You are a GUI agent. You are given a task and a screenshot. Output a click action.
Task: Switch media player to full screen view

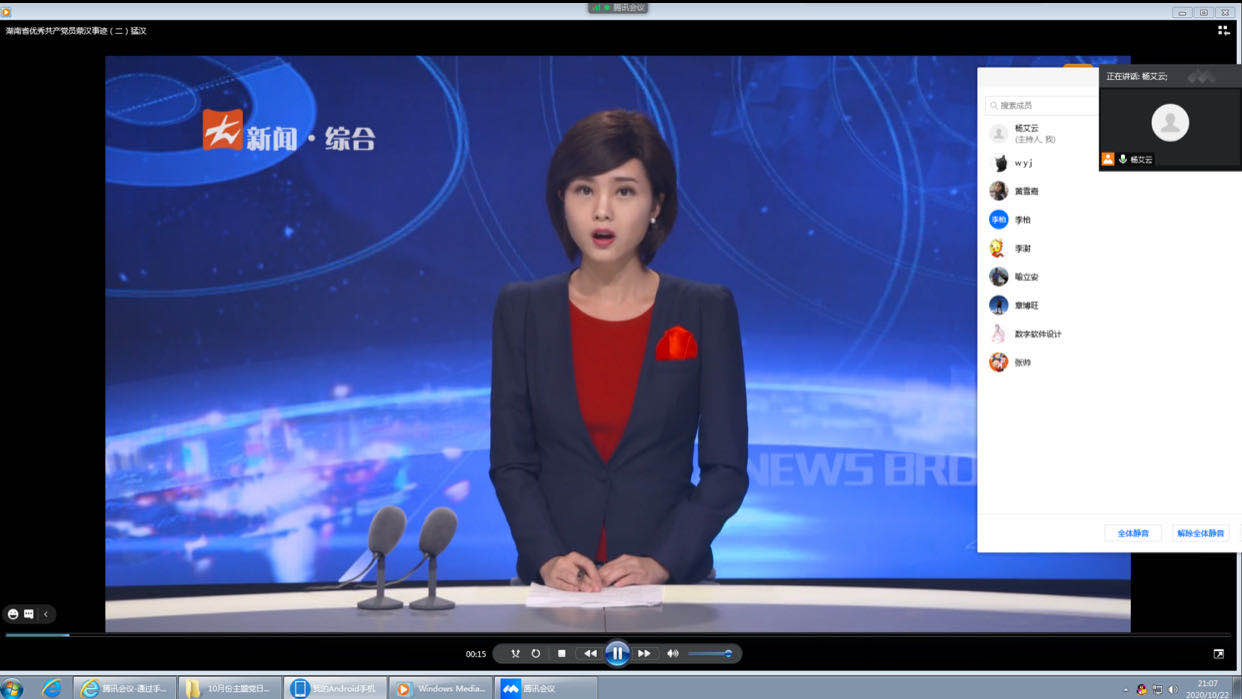point(1218,654)
